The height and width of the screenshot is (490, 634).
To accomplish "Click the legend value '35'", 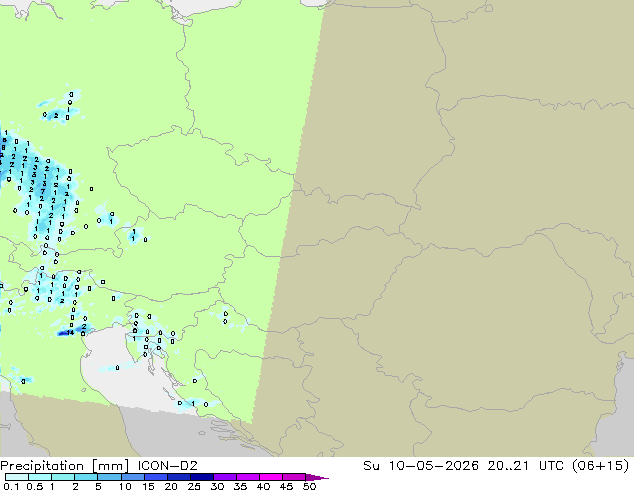I will tap(240, 486).
